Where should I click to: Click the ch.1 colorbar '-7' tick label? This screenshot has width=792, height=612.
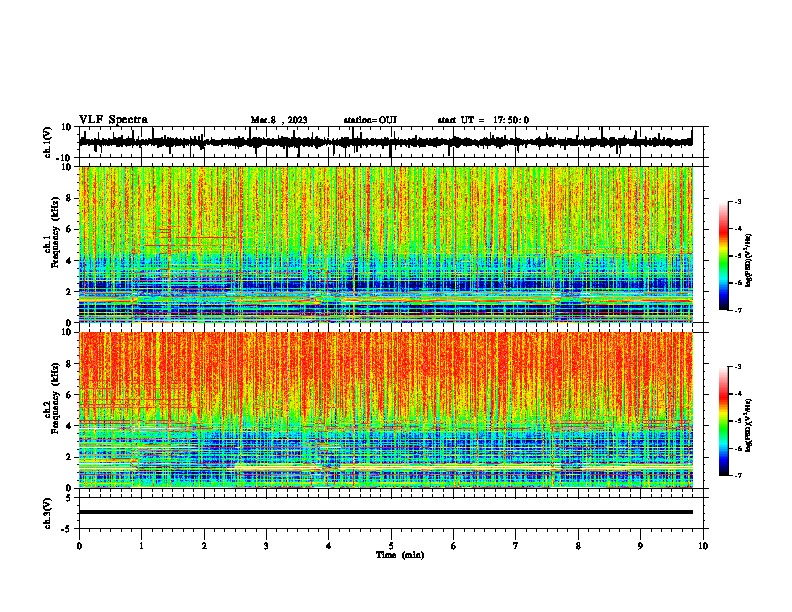(738, 310)
